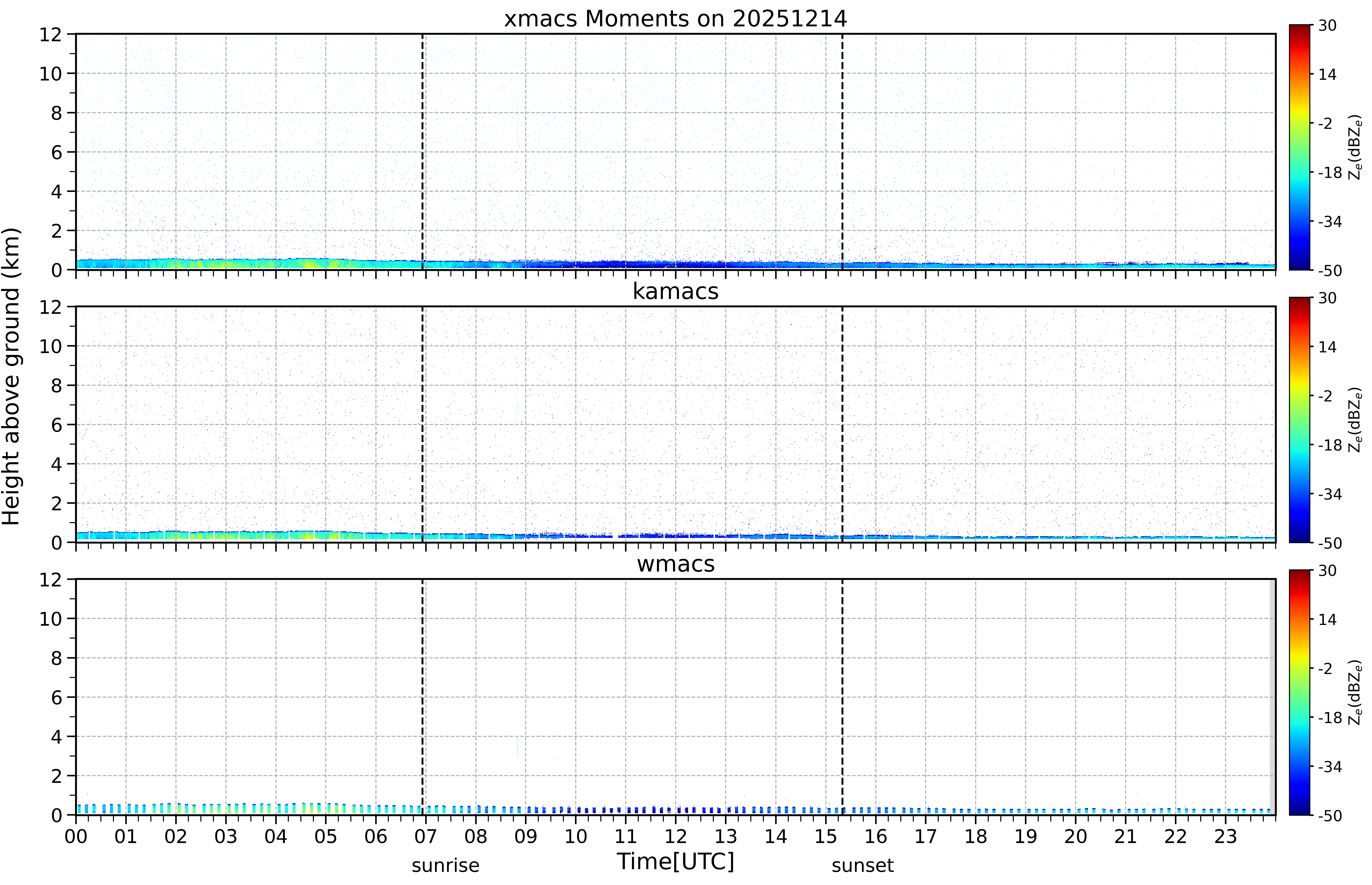The height and width of the screenshot is (885, 1372).
Task: Click the "09" hour tick label
Action: tap(526, 837)
